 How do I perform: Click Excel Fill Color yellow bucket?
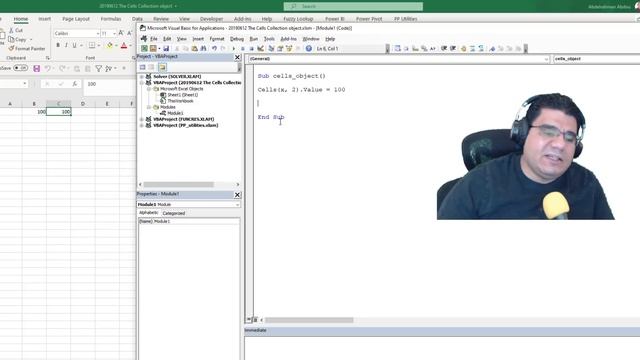[109, 46]
